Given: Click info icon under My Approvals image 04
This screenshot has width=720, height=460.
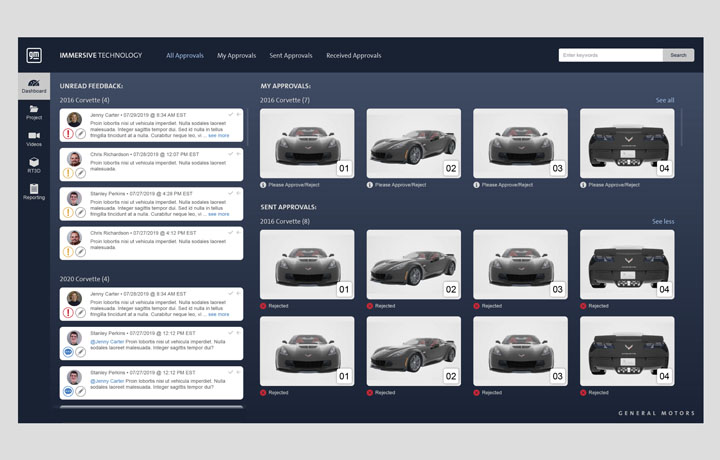Looking at the screenshot, I should pos(583,185).
